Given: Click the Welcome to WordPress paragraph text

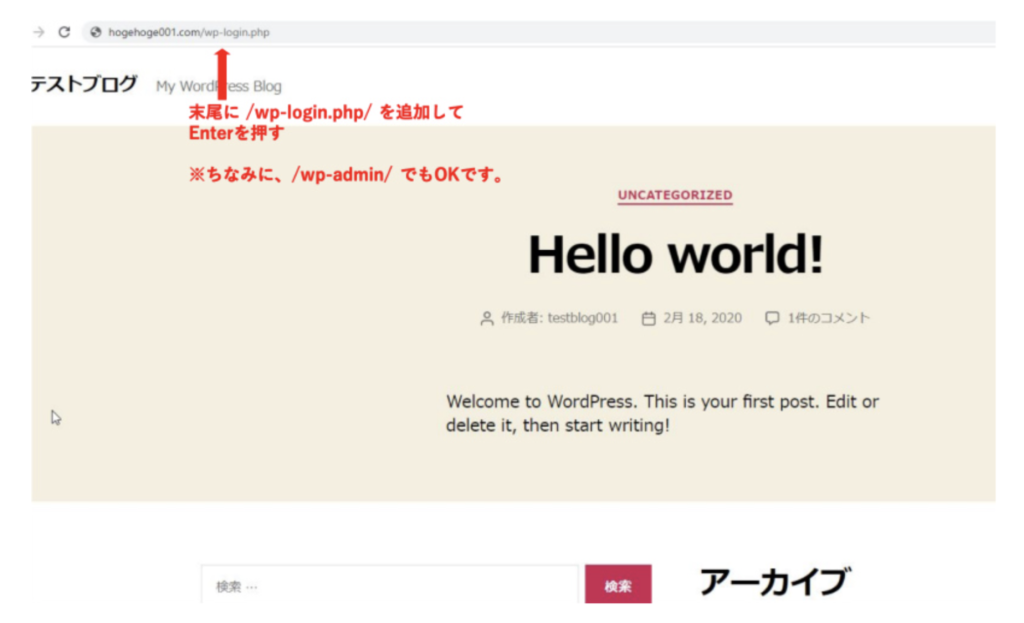Looking at the screenshot, I should pyautogui.click(x=662, y=413).
